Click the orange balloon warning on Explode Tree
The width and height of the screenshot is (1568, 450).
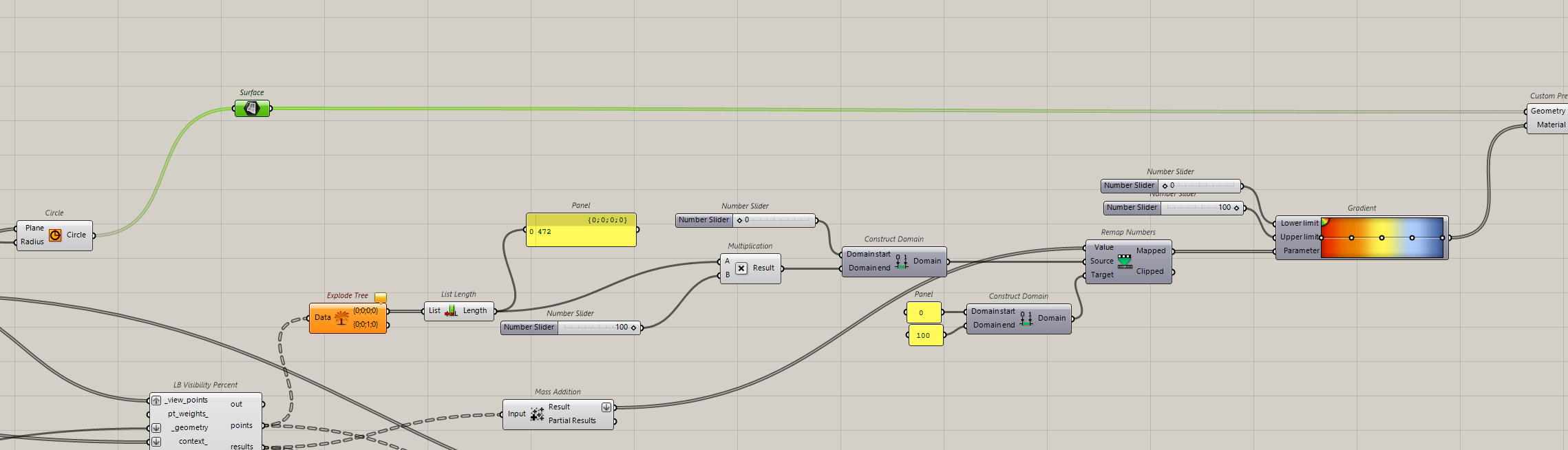coord(381,298)
